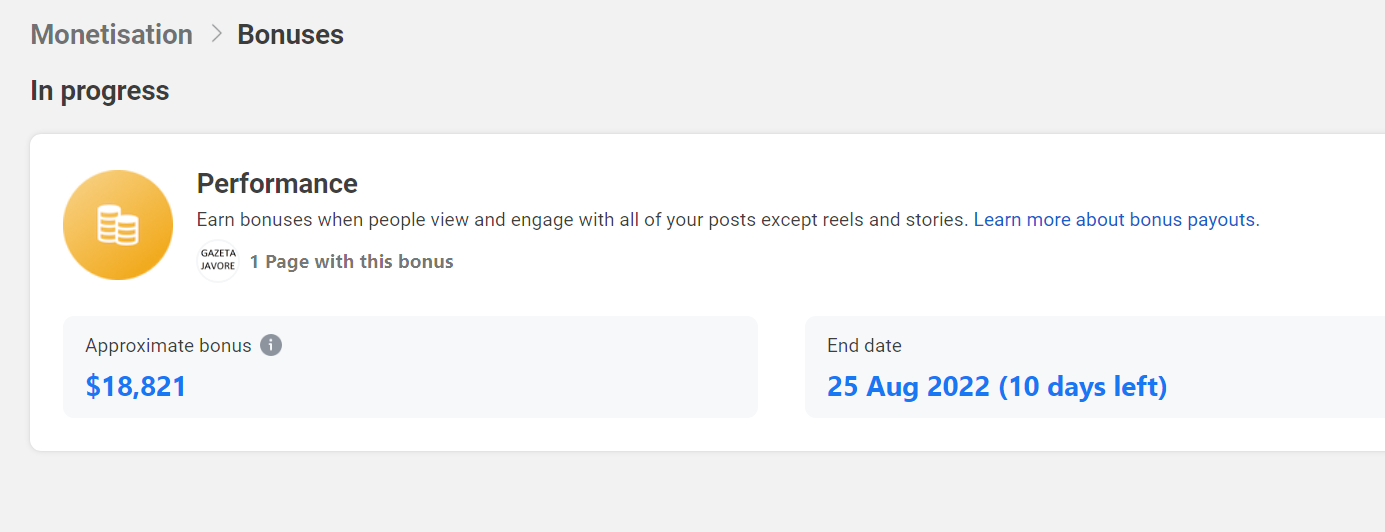Click the Performance bonus title
The image size is (1385, 532).
(x=277, y=184)
